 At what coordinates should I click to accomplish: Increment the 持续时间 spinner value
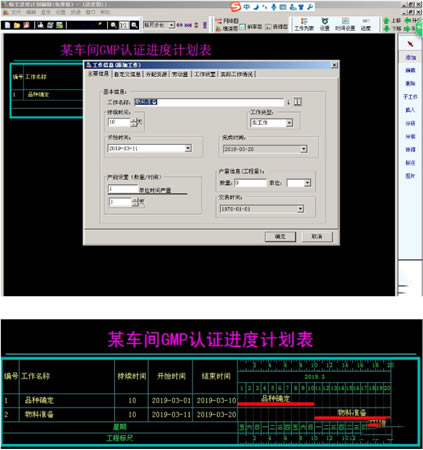coord(134,120)
